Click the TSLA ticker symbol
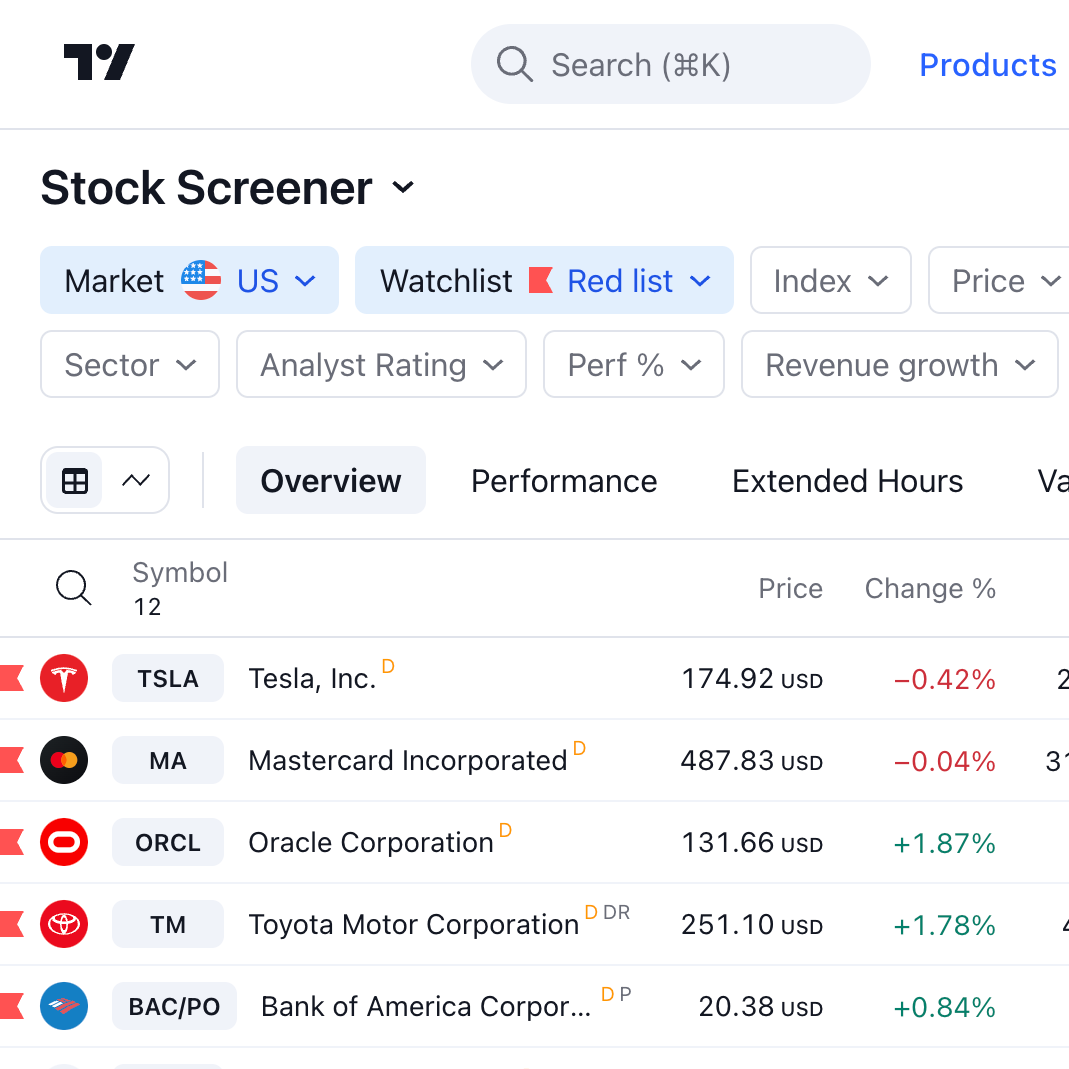 point(168,679)
